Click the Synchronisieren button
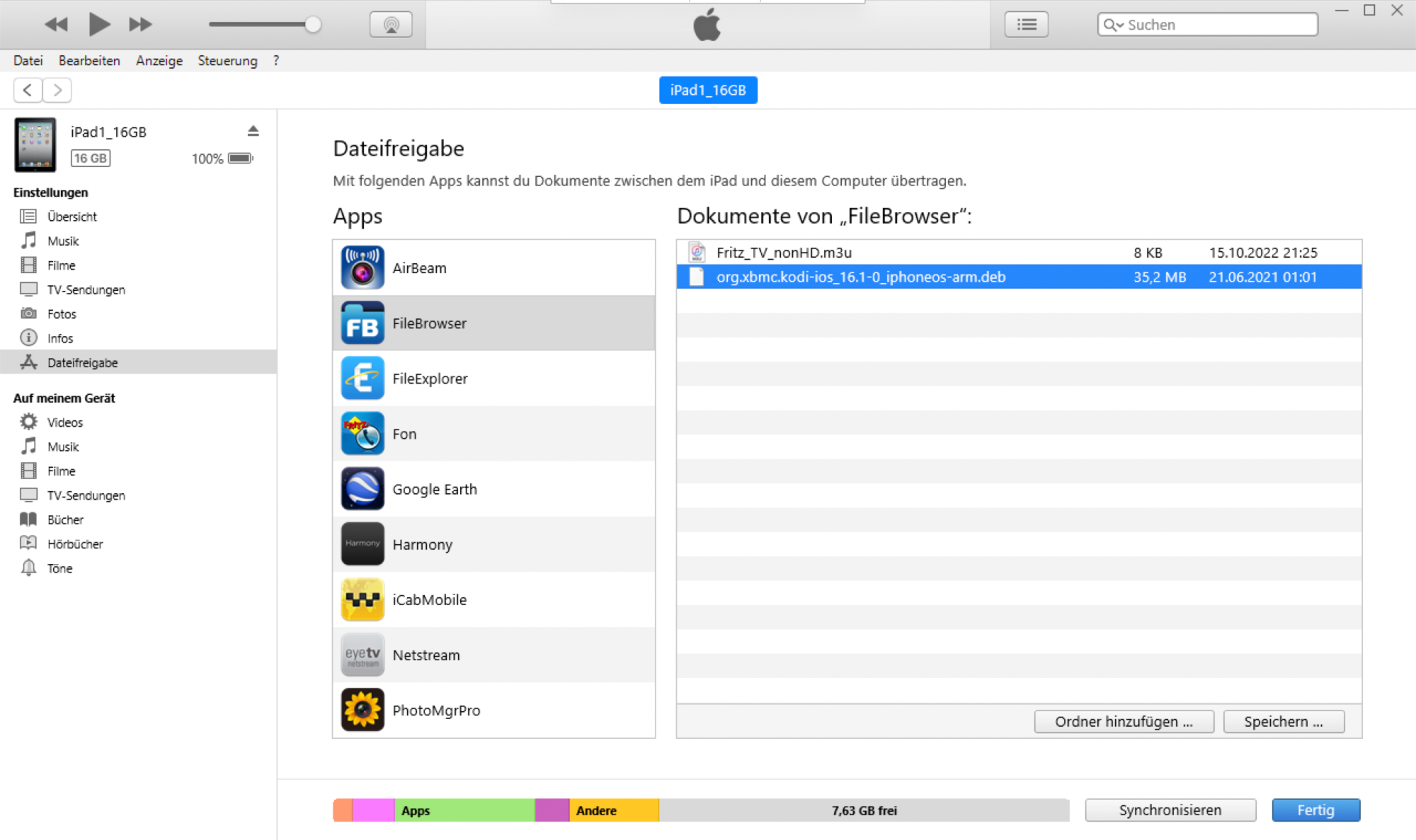 pos(1170,810)
